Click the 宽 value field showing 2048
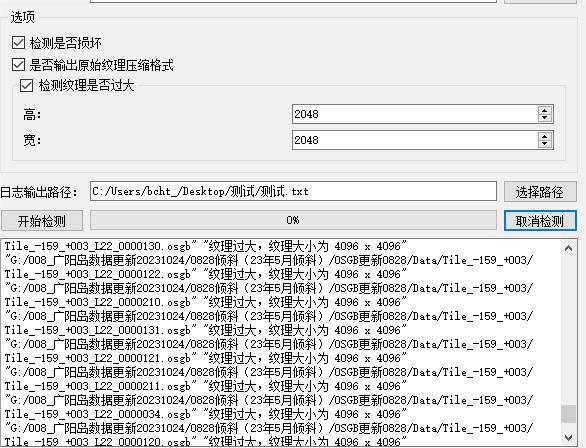This screenshot has width=586, height=448. 415,140
